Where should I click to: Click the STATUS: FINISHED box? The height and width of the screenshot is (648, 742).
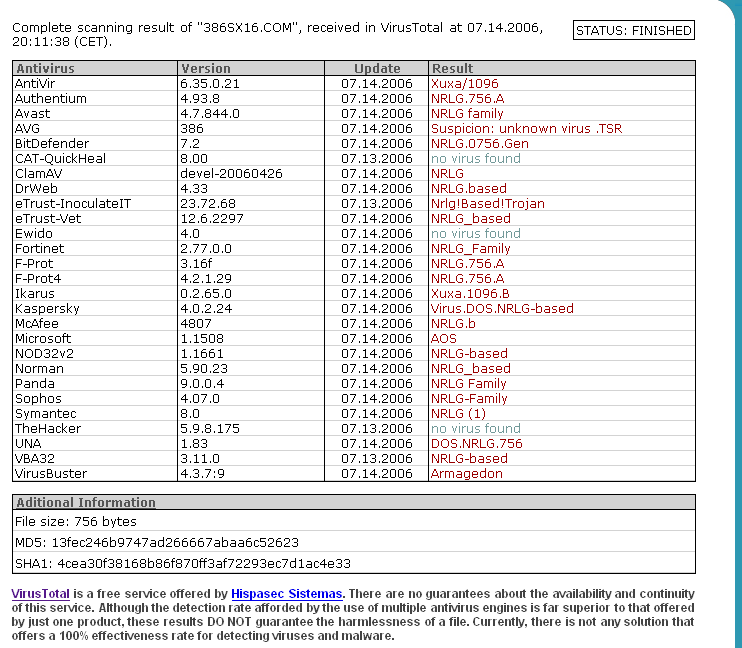(634, 30)
